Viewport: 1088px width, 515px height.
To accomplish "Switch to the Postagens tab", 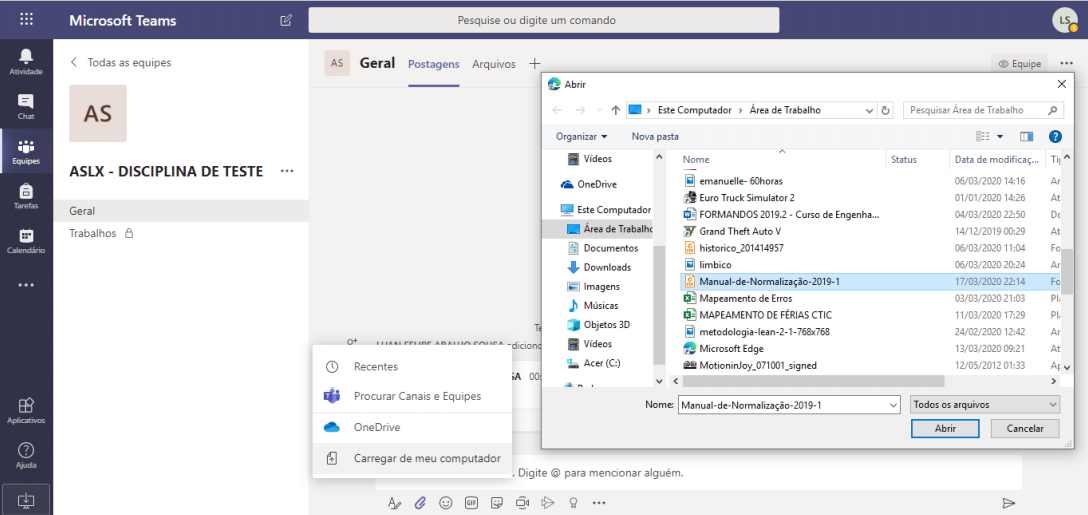I will click(x=434, y=64).
